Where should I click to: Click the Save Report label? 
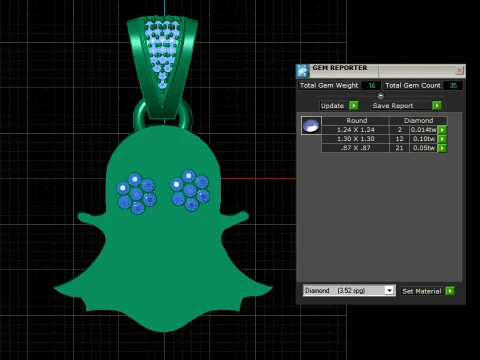click(x=393, y=106)
